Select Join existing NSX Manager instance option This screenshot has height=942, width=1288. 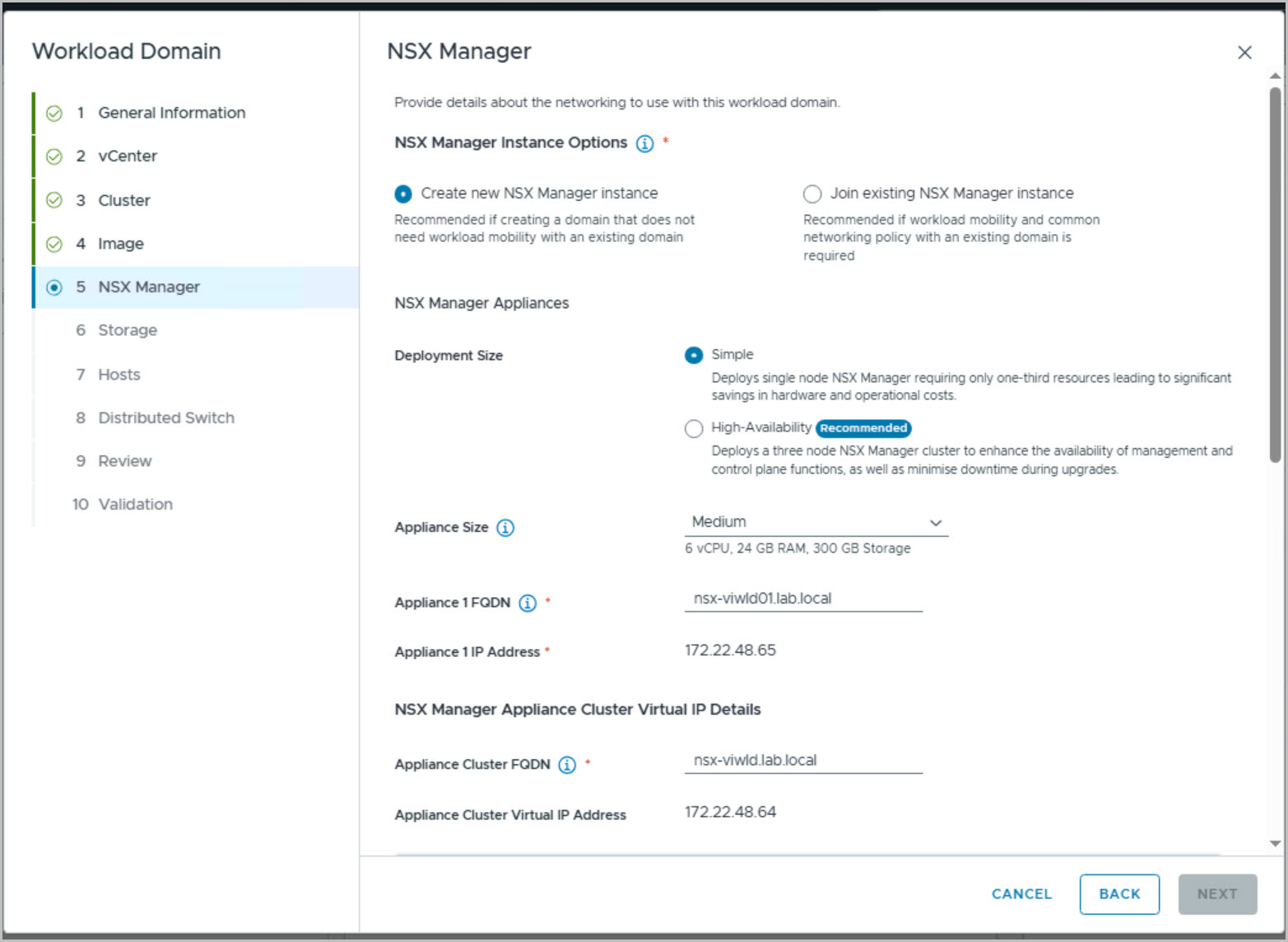(812, 194)
